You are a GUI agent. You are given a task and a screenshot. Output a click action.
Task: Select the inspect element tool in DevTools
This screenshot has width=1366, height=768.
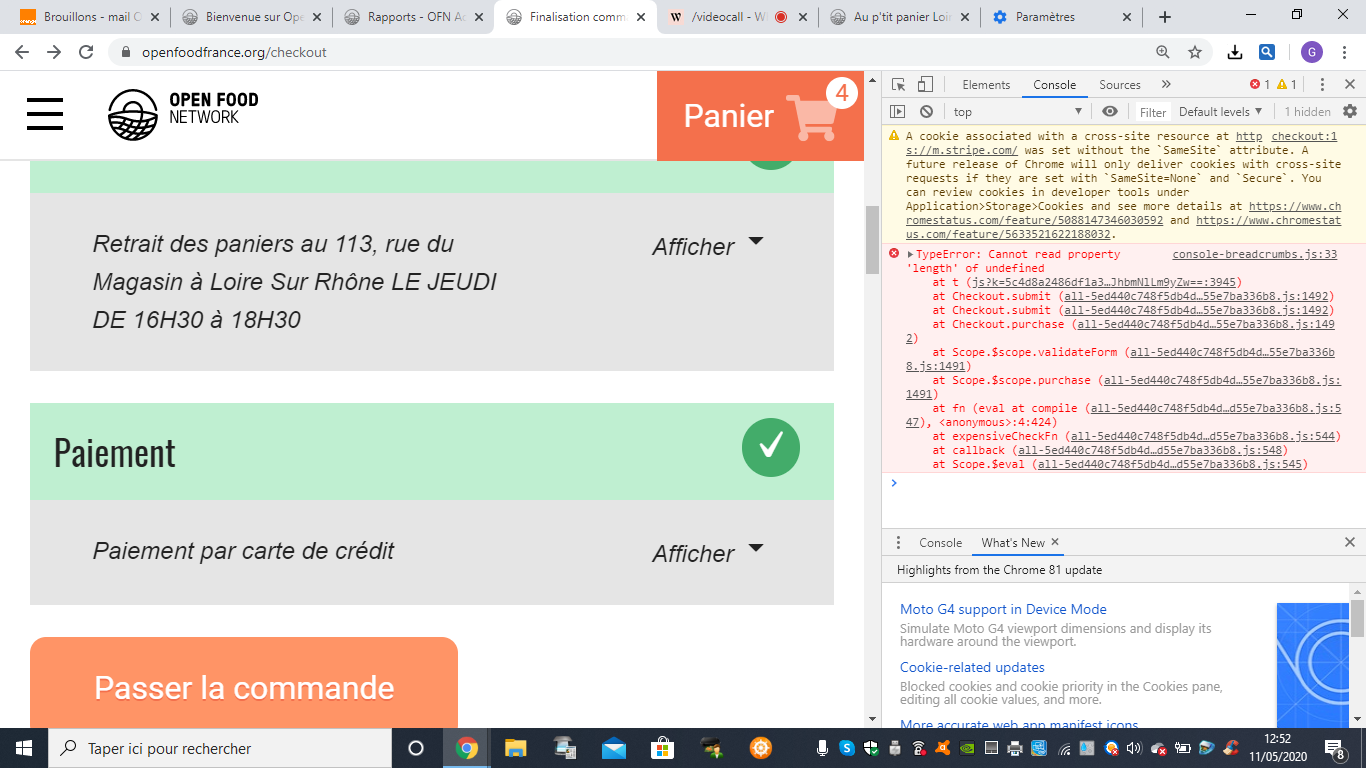(x=899, y=85)
